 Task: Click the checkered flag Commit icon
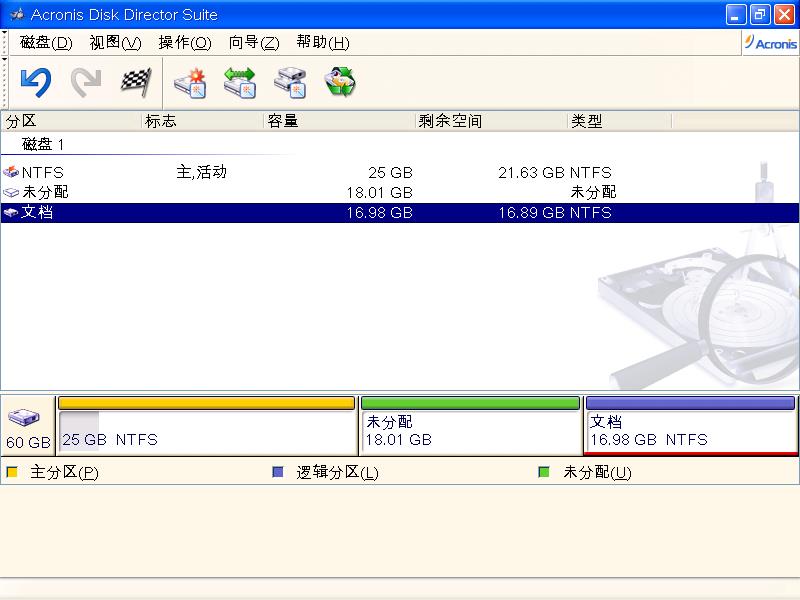click(x=136, y=82)
